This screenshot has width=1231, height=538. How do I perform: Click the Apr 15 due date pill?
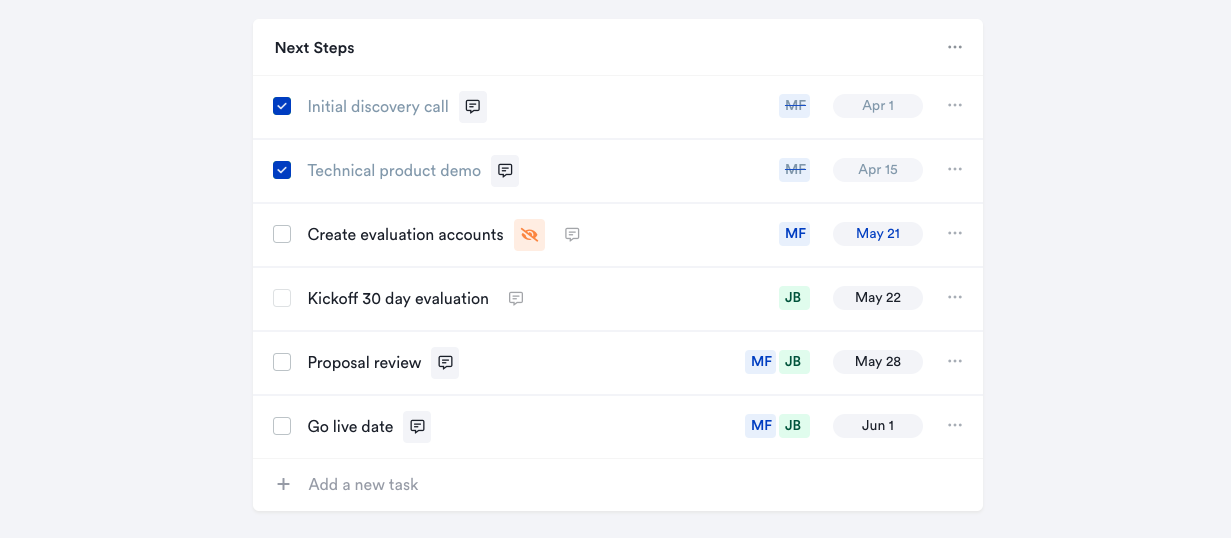(x=878, y=170)
